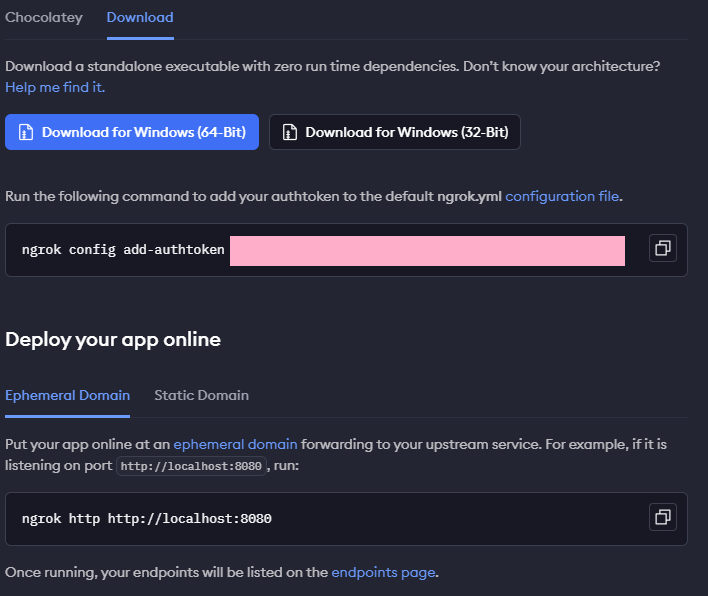Viewport: 708px width, 596px height.
Task: Click file icon in 64-Bit download button
Action: tap(26, 132)
